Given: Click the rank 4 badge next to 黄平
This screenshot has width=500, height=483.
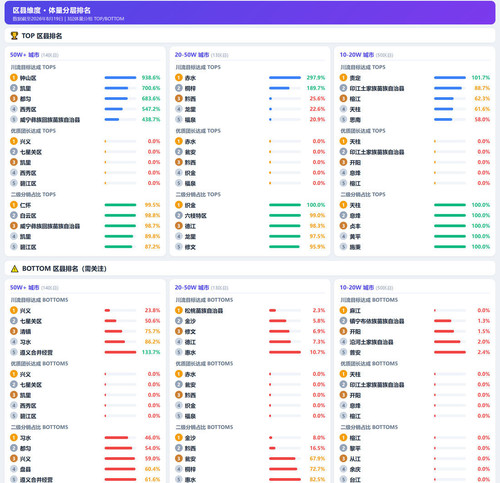Looking at the screenshot, I should 343,236.
